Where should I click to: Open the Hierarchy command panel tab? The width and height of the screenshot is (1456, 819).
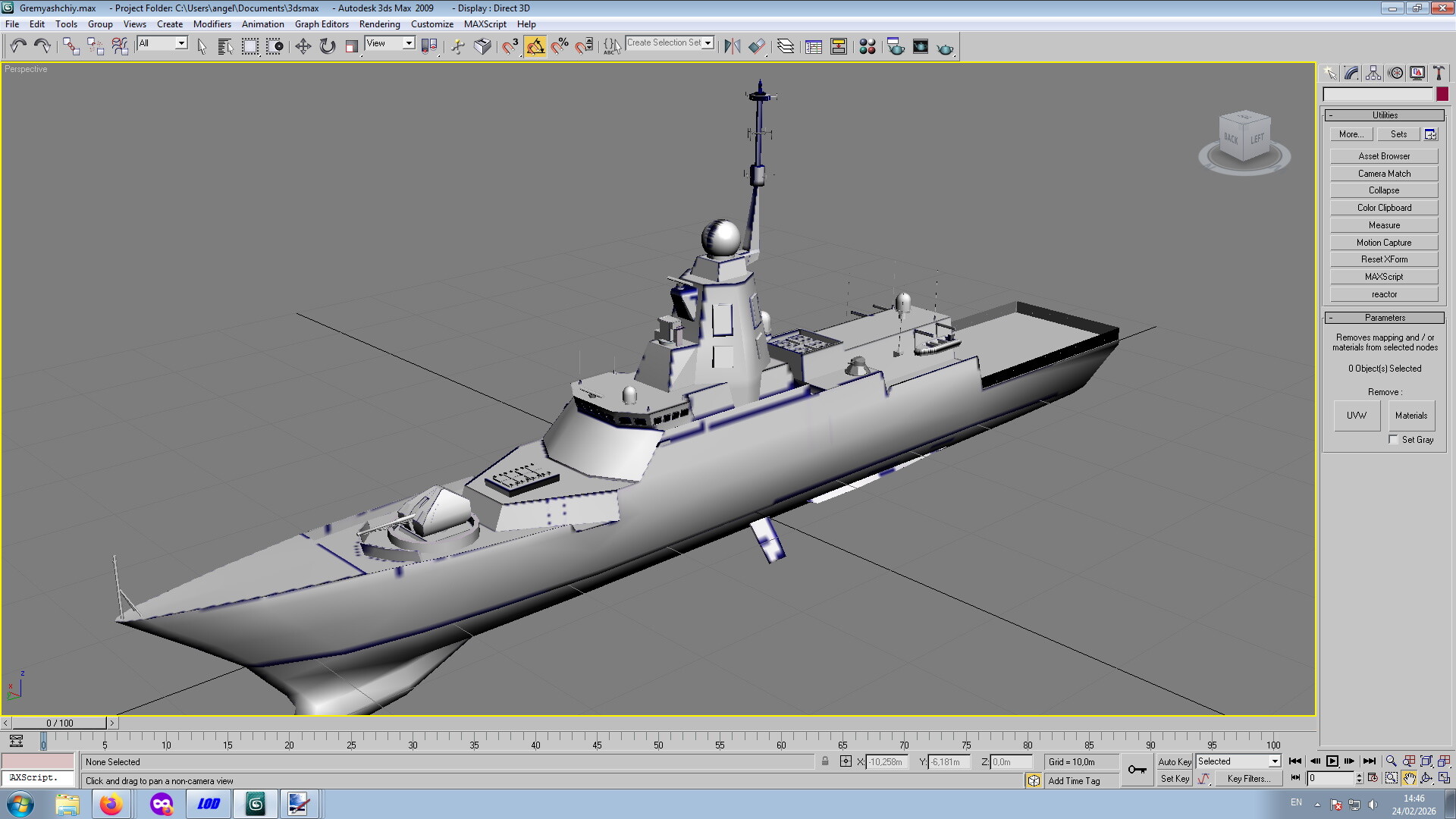pyautogui.click(x=1373, y=73)
